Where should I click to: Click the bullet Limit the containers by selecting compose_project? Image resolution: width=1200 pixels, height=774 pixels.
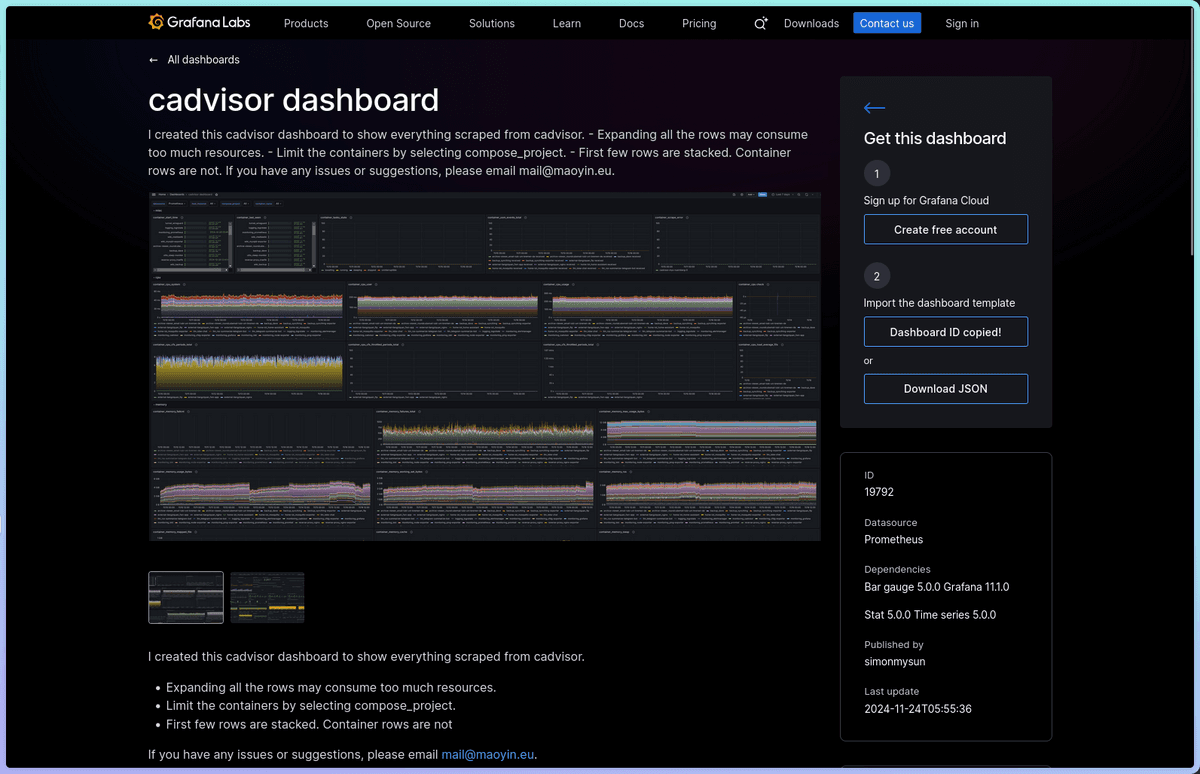click(x=311, y=706)
